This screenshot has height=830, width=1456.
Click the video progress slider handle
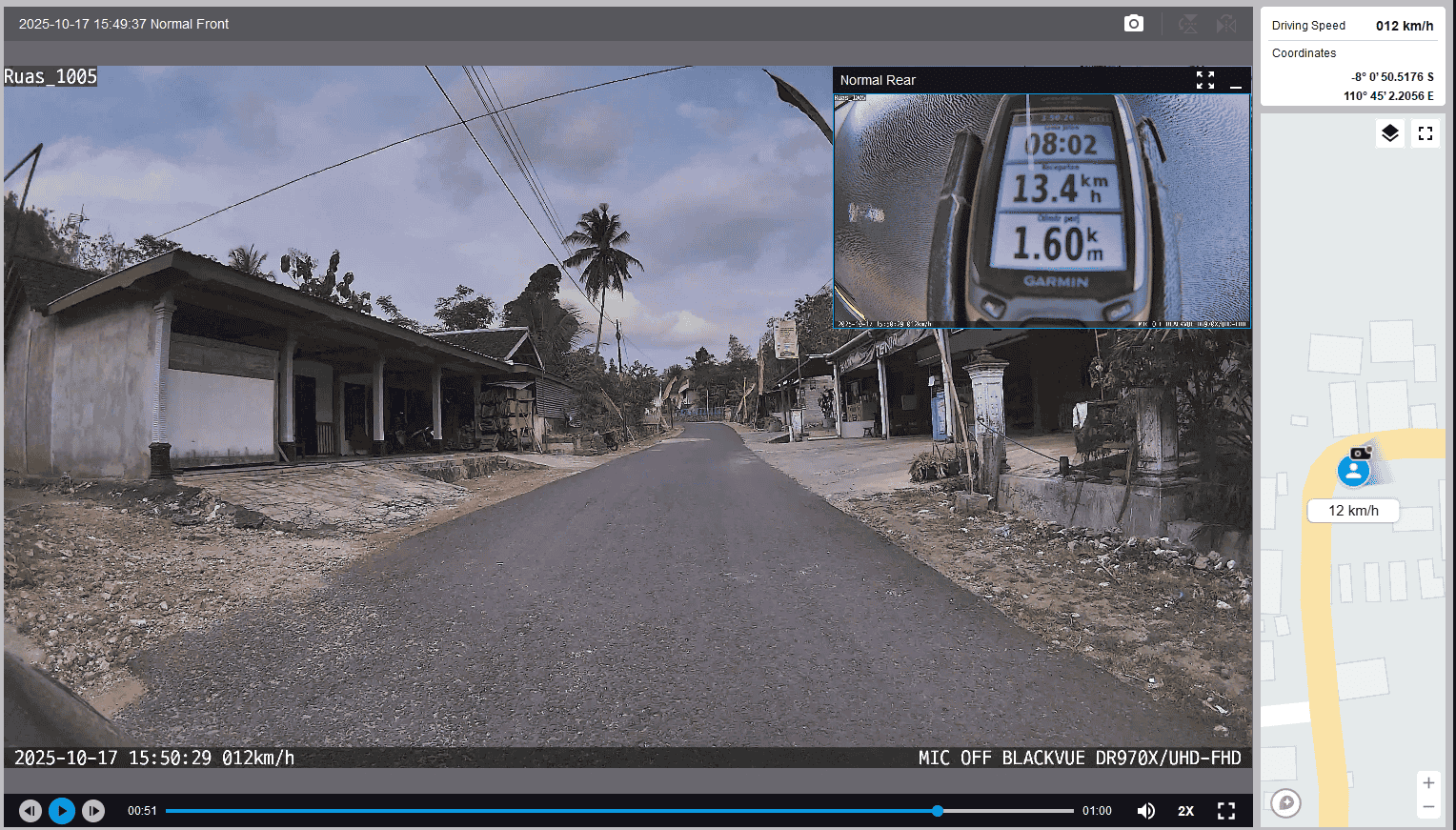click(938, 811)
